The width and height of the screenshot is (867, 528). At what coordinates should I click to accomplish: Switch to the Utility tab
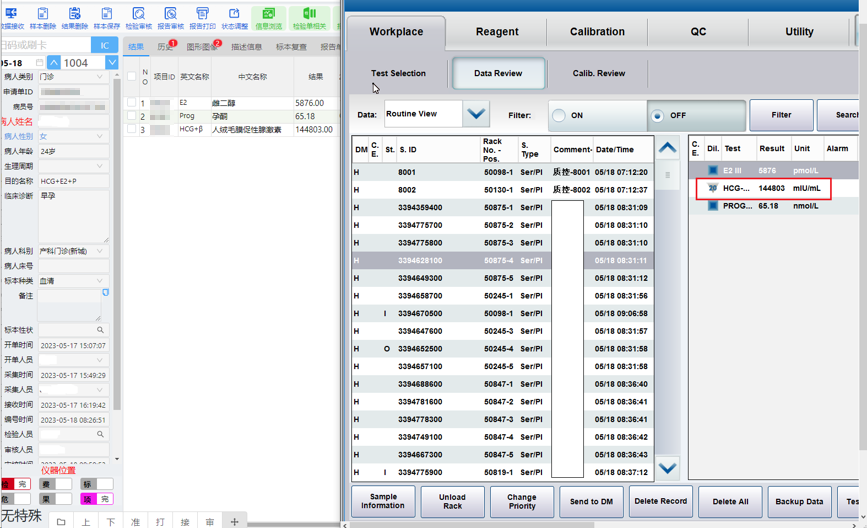pyautogui.click(x=799, y=32)
